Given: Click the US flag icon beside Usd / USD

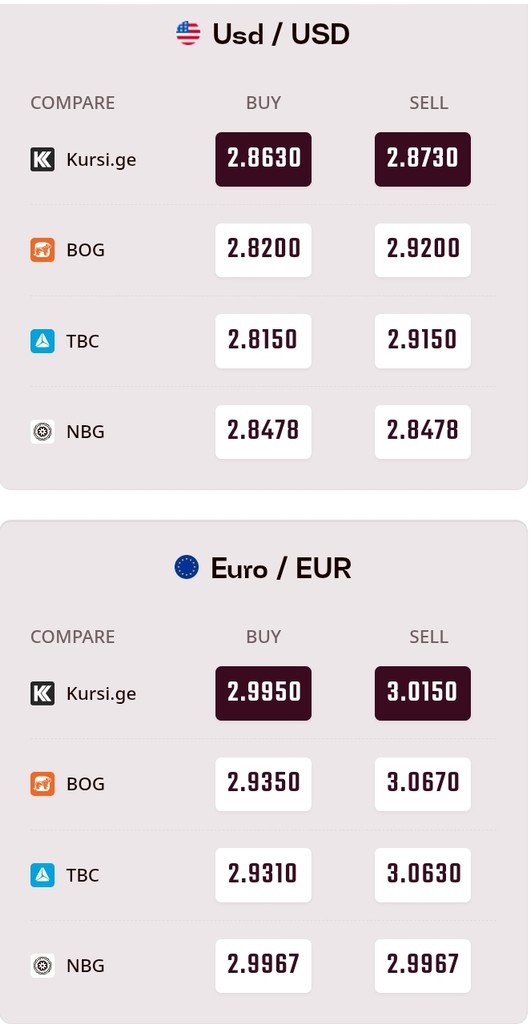Looking at the screenshot, I should (188, 33).
